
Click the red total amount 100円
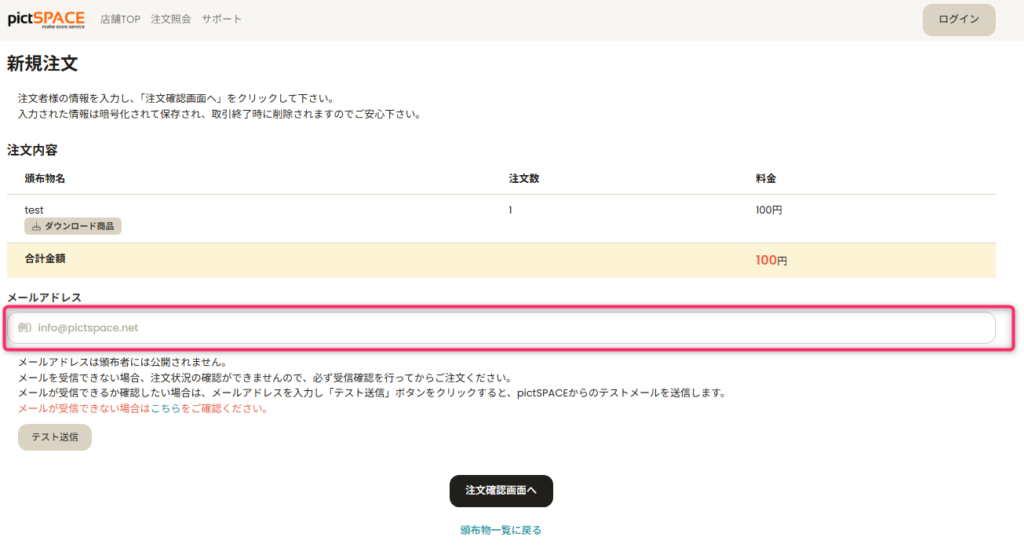click(x=769, y=260)
